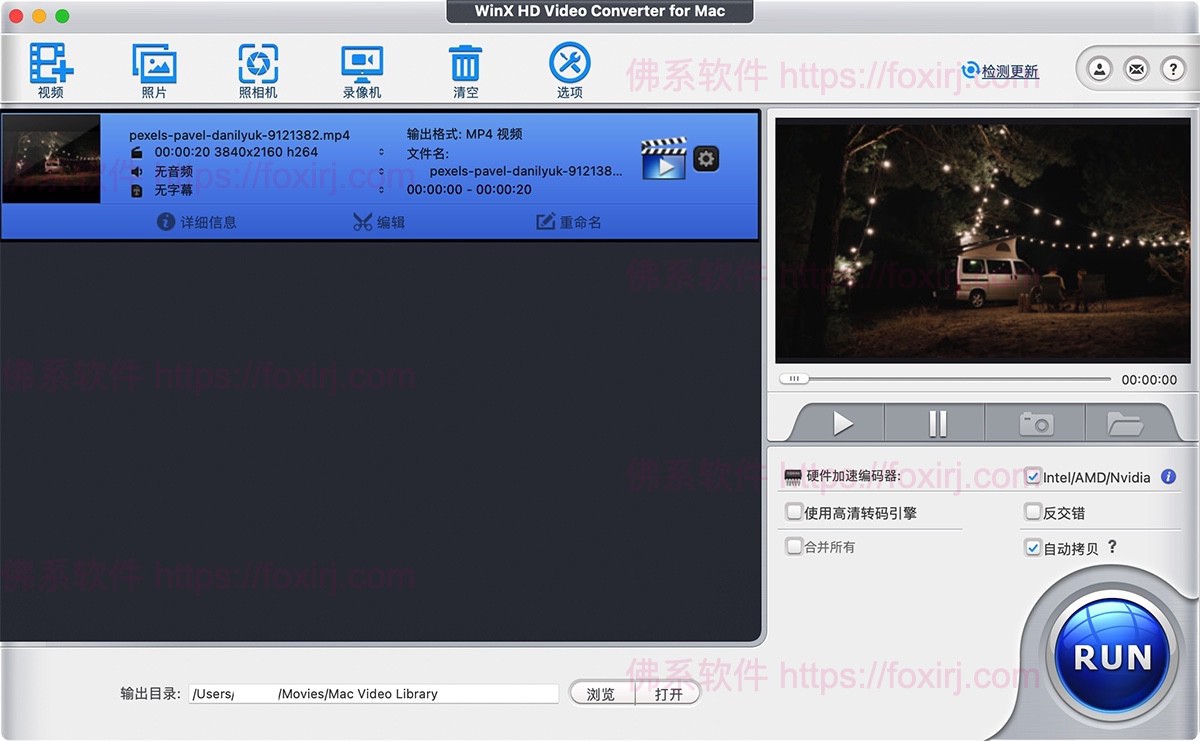Open the 照片 (Photo) converter

click(x=154, y=67)
